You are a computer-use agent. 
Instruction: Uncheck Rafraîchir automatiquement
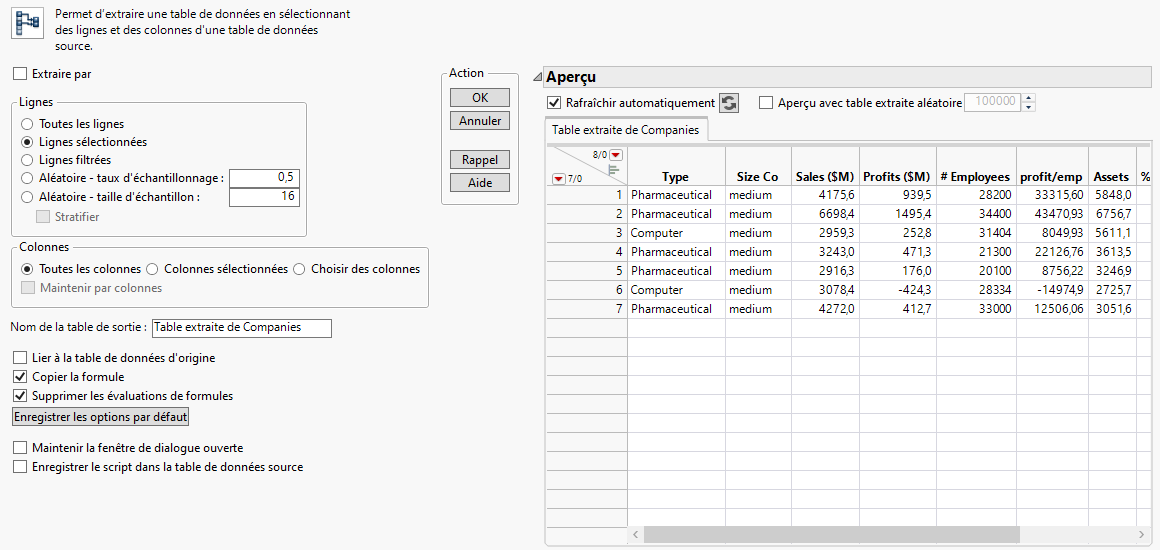click(x=554, y=103)
